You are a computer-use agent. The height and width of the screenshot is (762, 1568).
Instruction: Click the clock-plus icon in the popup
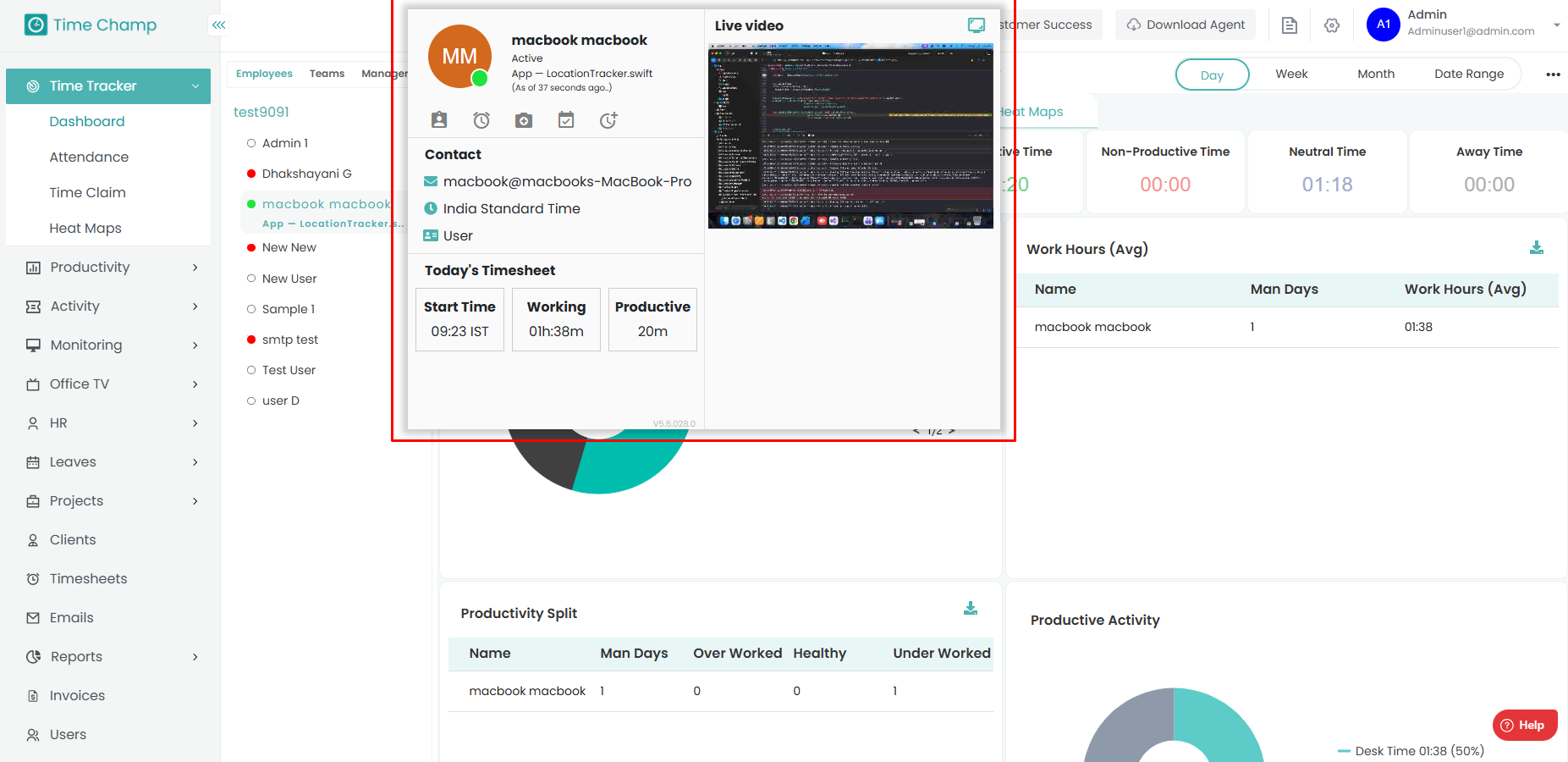[608, 120]
